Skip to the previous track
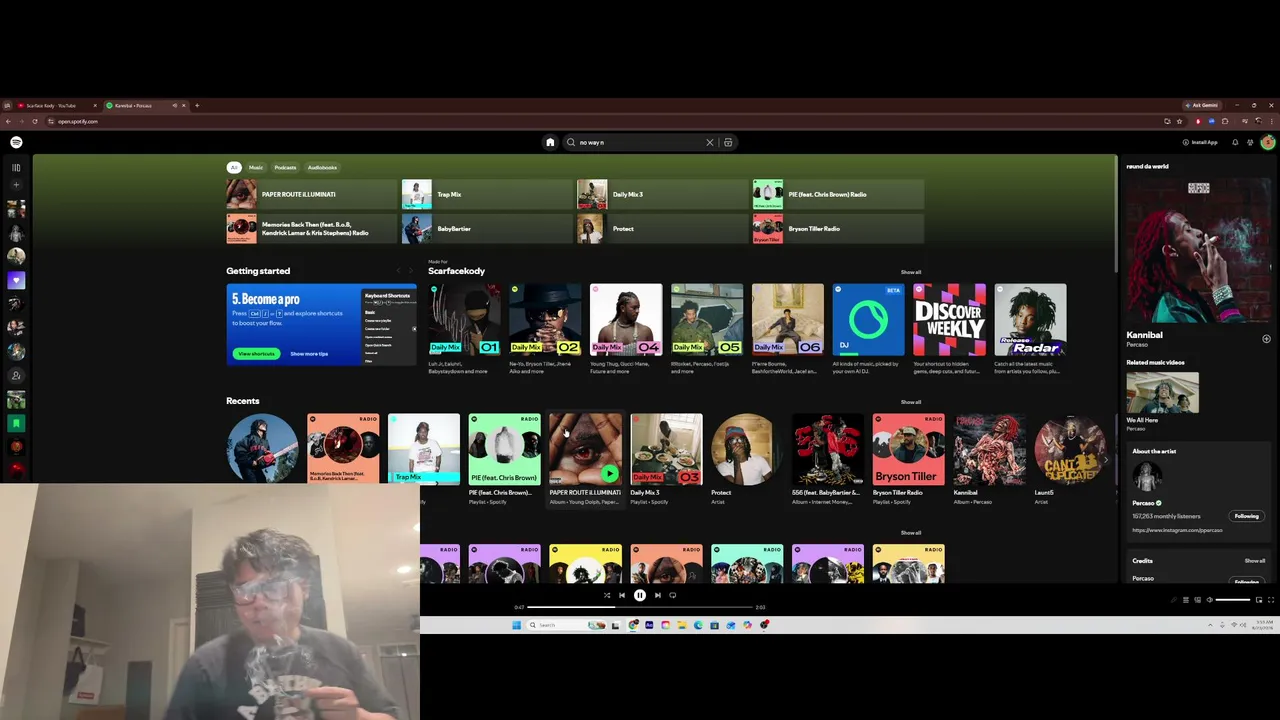The width and height of the screenshot is (1280, 720). click(x=622, y=595)
